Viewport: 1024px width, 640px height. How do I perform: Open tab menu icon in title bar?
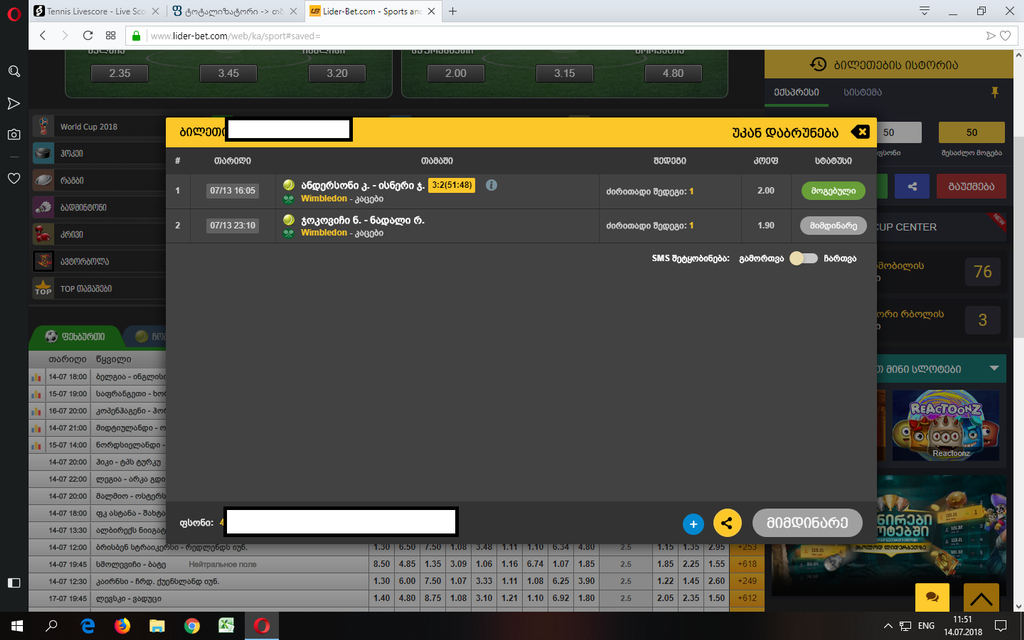tap(925, 11)
